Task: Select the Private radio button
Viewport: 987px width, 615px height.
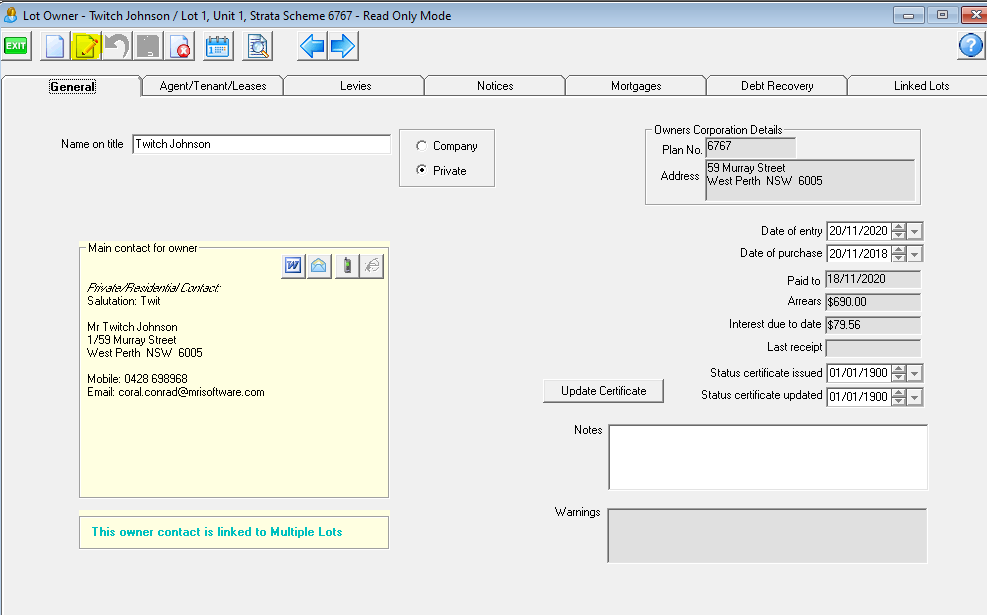Action: (x=421, y=170)
